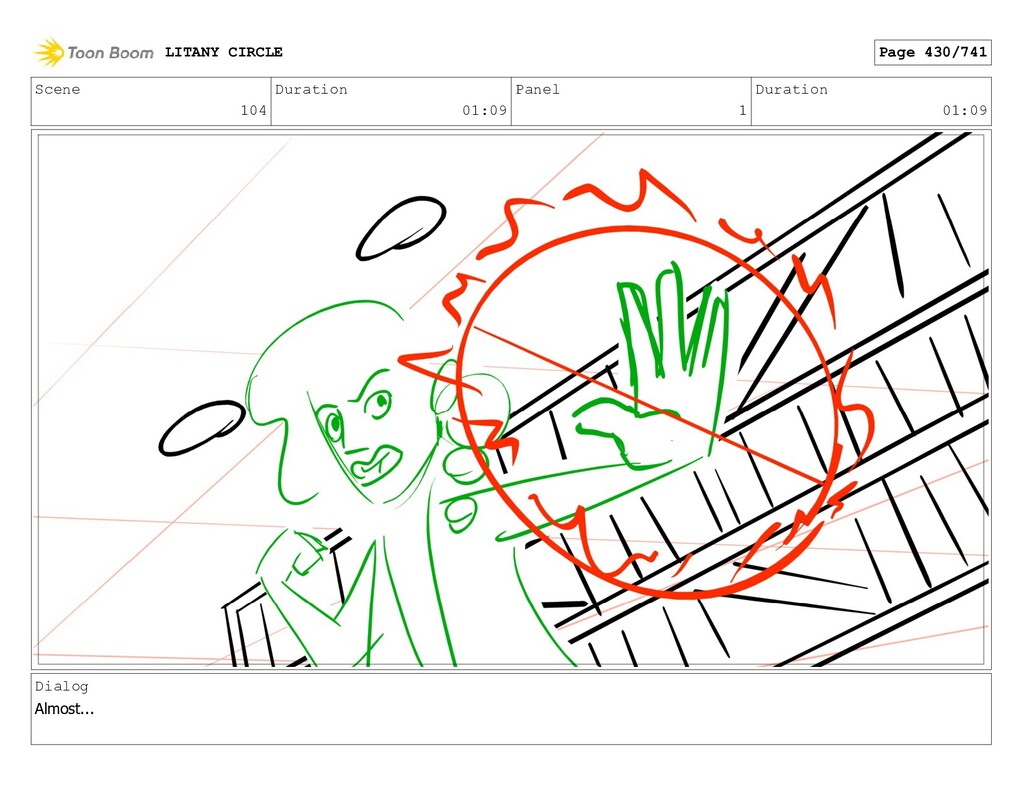Click the Page 430/741 box
This screenshot has width=1024, height=791.
932,52
